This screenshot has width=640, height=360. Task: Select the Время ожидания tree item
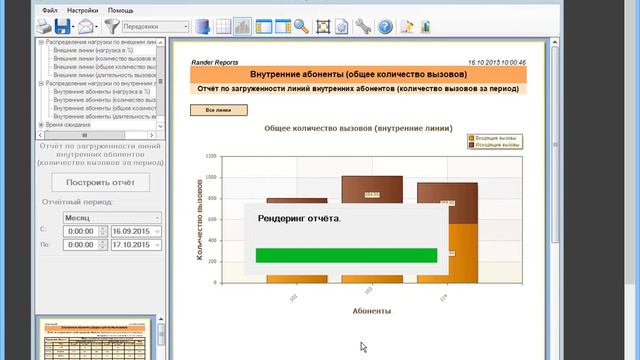click(68, 124)
